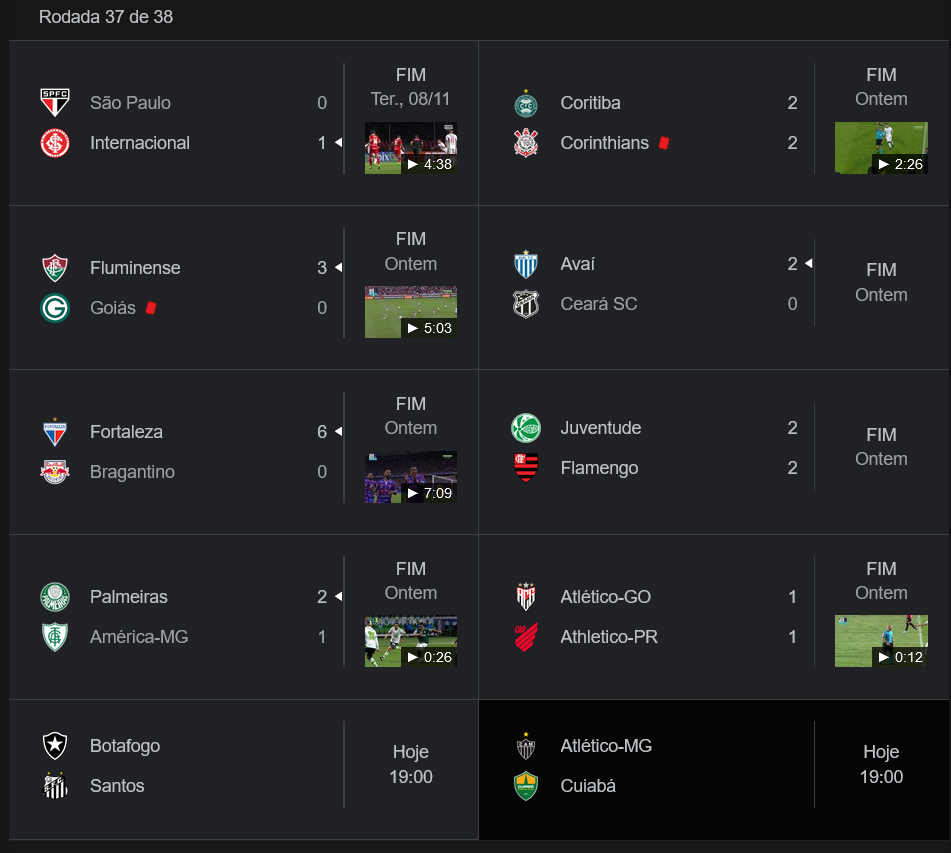This screenshot has height=853, width=951.
Task: Open the Botafogo vs Santos fixture
Action: tap(244, 769)
